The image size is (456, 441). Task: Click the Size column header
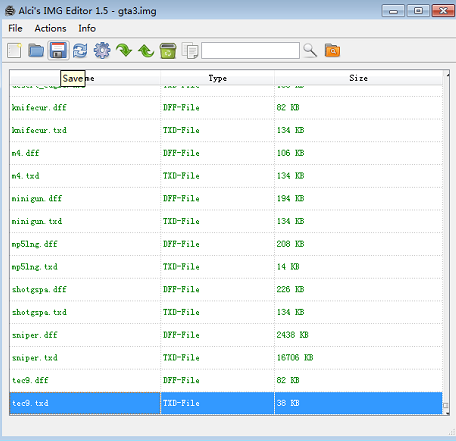[x=358, y=78]
